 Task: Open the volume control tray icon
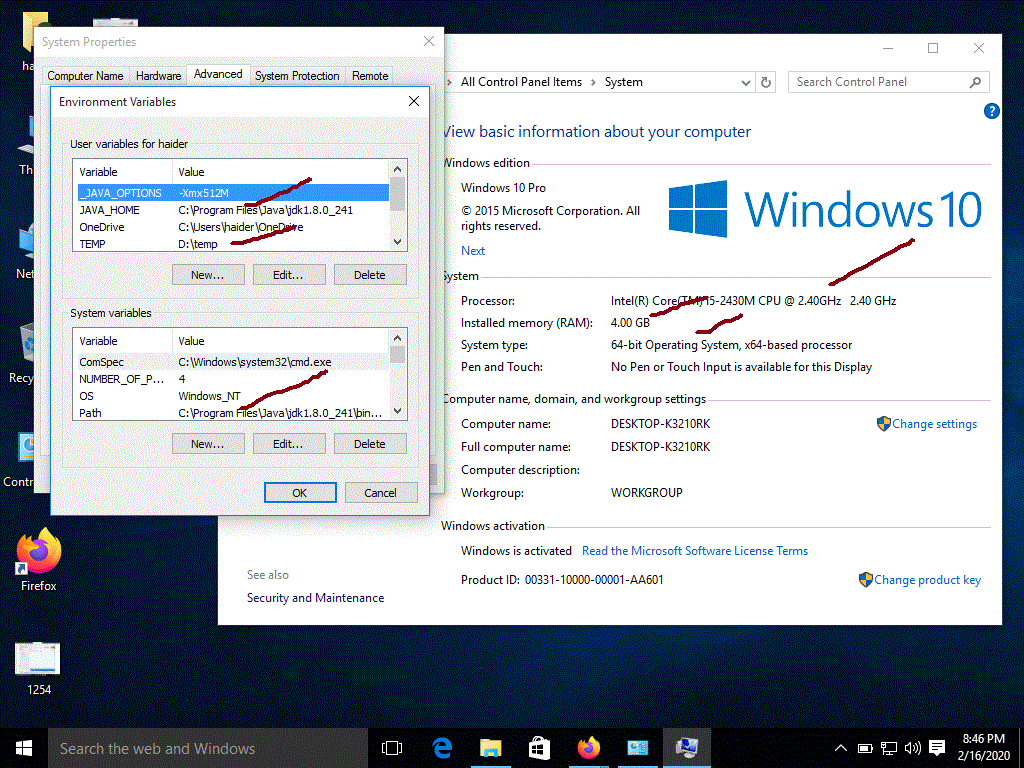[x=912, y=748]
